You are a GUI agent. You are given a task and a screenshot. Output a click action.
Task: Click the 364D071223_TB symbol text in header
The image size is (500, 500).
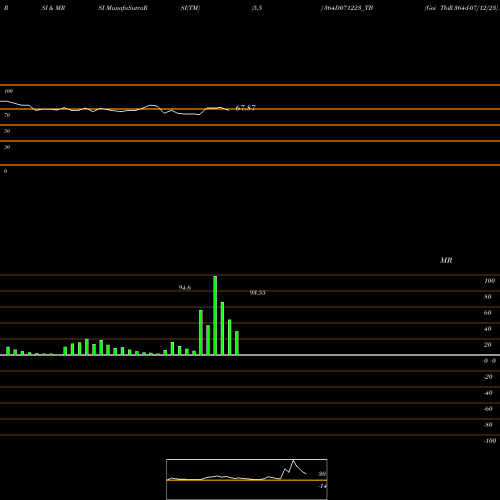pos(349,8)
